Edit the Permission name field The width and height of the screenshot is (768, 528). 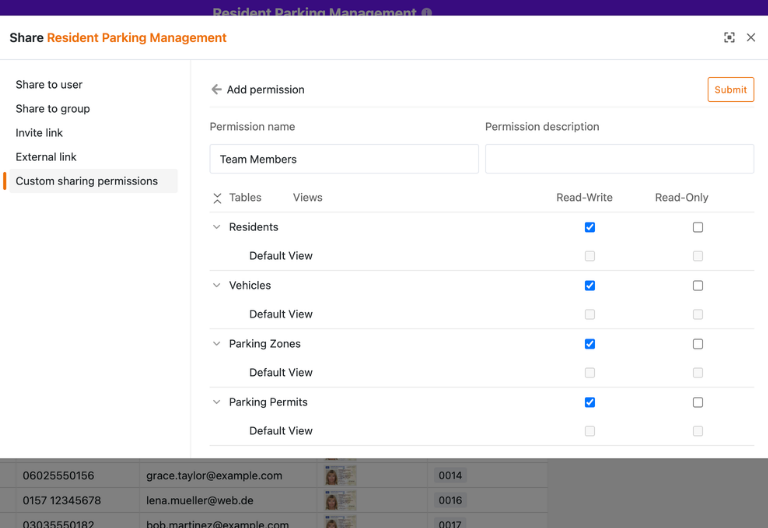tap(344, 159)
